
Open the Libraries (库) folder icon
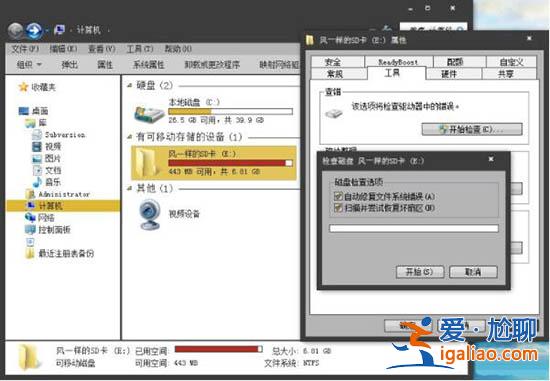pyautogui.click(x=31, y=123)
